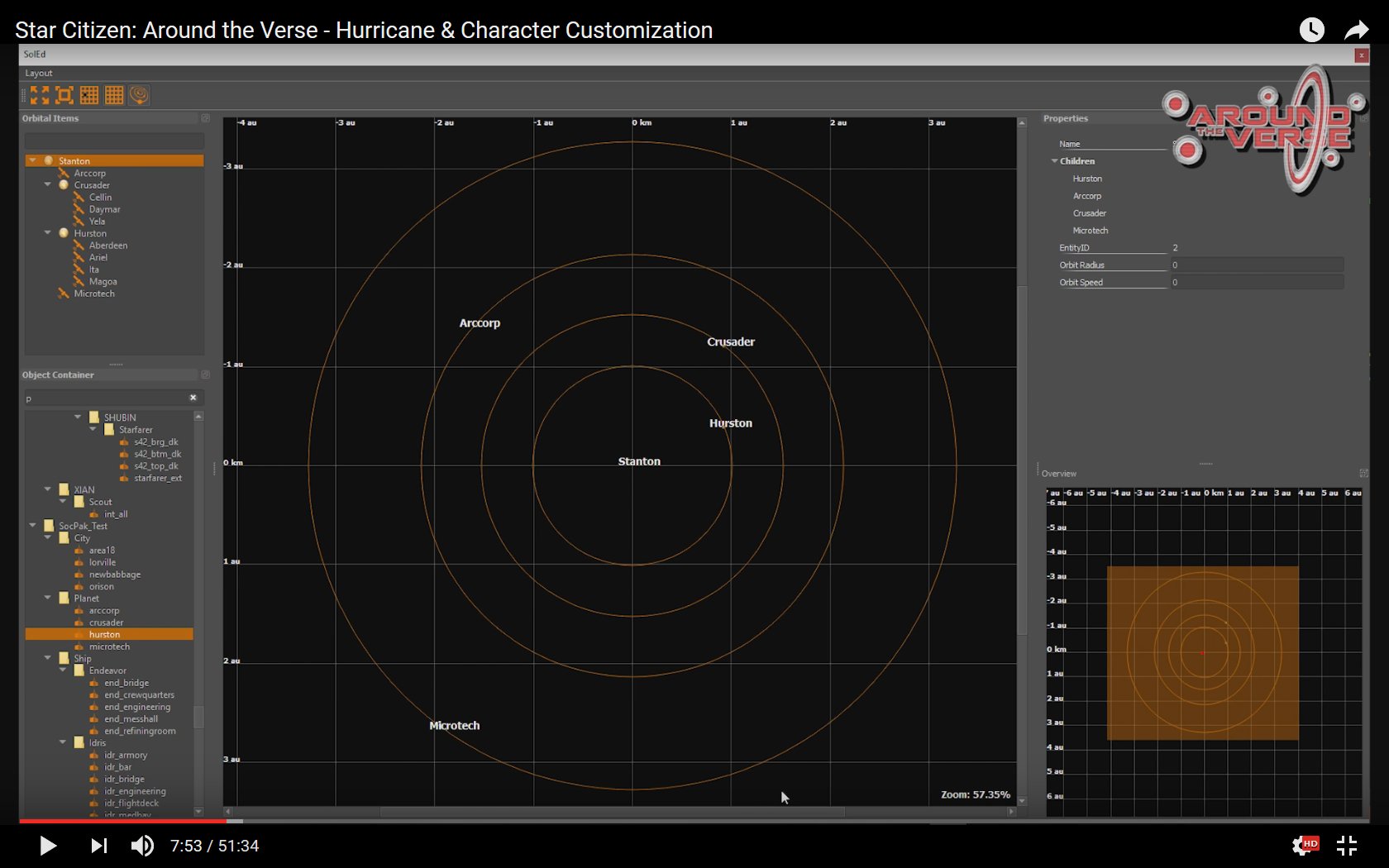Click the Arccorp label on orbit map
Image resolution: width=1389 pixels, height=868 pixels.
coord(480,323)
